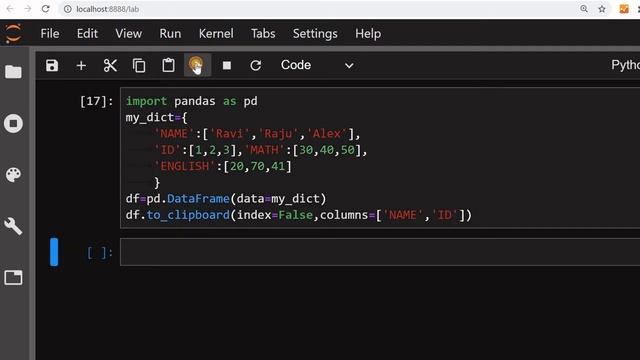Click the line containing 'MATH':[30,40,50]
Screen dimensions: 640x360
click(x=260, y=150)
